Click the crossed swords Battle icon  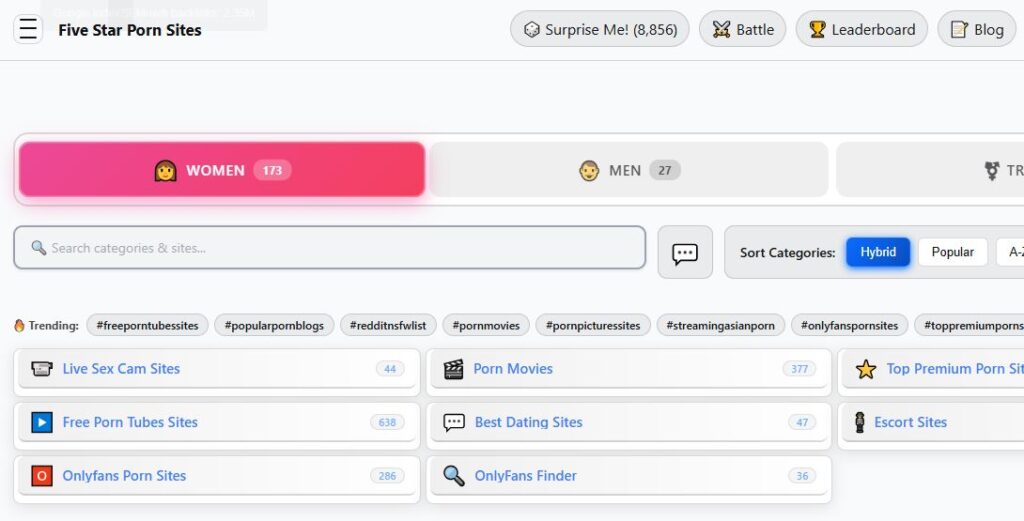click(x=721, y=29)
